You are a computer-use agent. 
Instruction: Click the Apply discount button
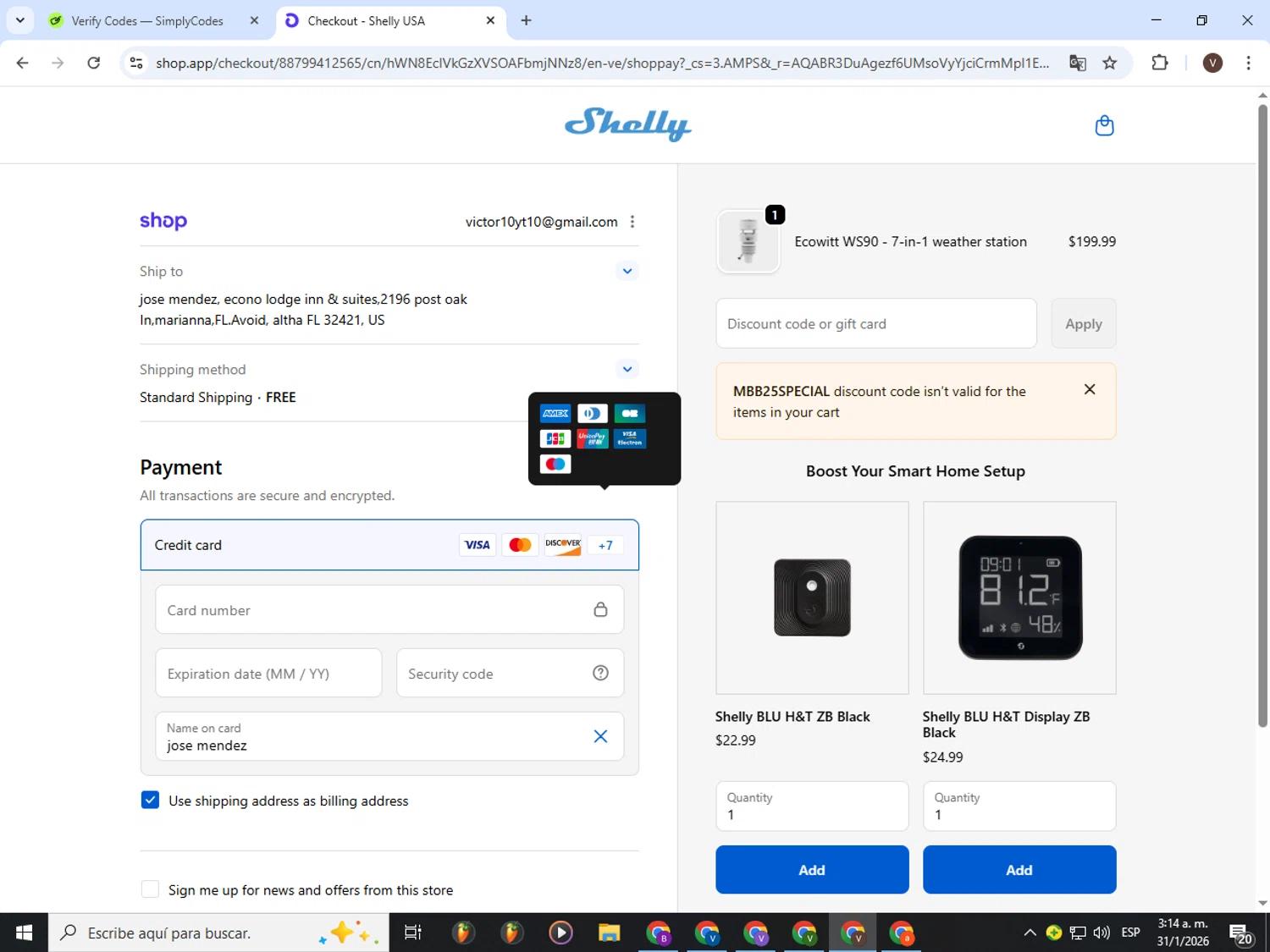pyautogui.click(x=1083, y=323)
